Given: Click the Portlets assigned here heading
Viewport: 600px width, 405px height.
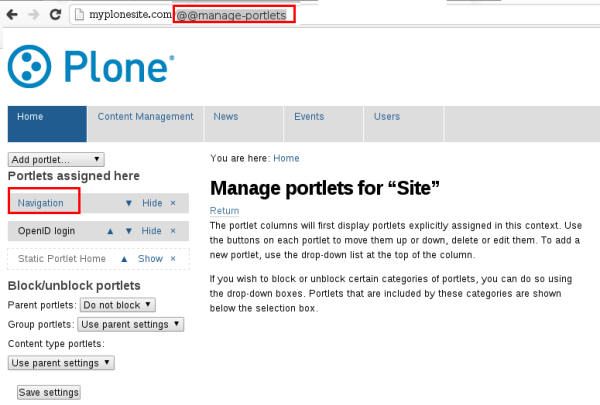Looking at the screenshot, I should 73,176.
